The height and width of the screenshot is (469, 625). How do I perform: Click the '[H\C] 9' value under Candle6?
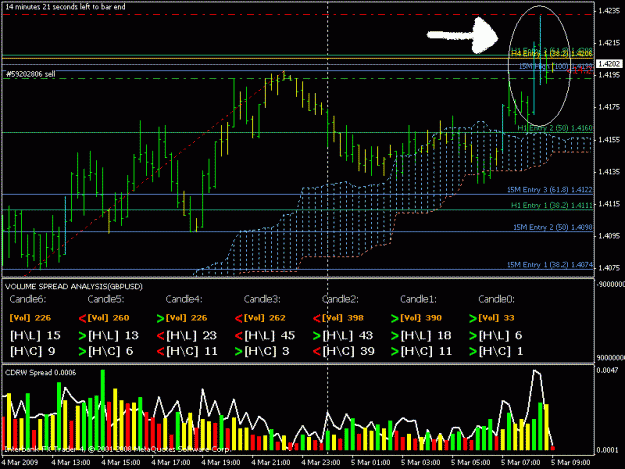pyautogui.click(x=33, y=351)
